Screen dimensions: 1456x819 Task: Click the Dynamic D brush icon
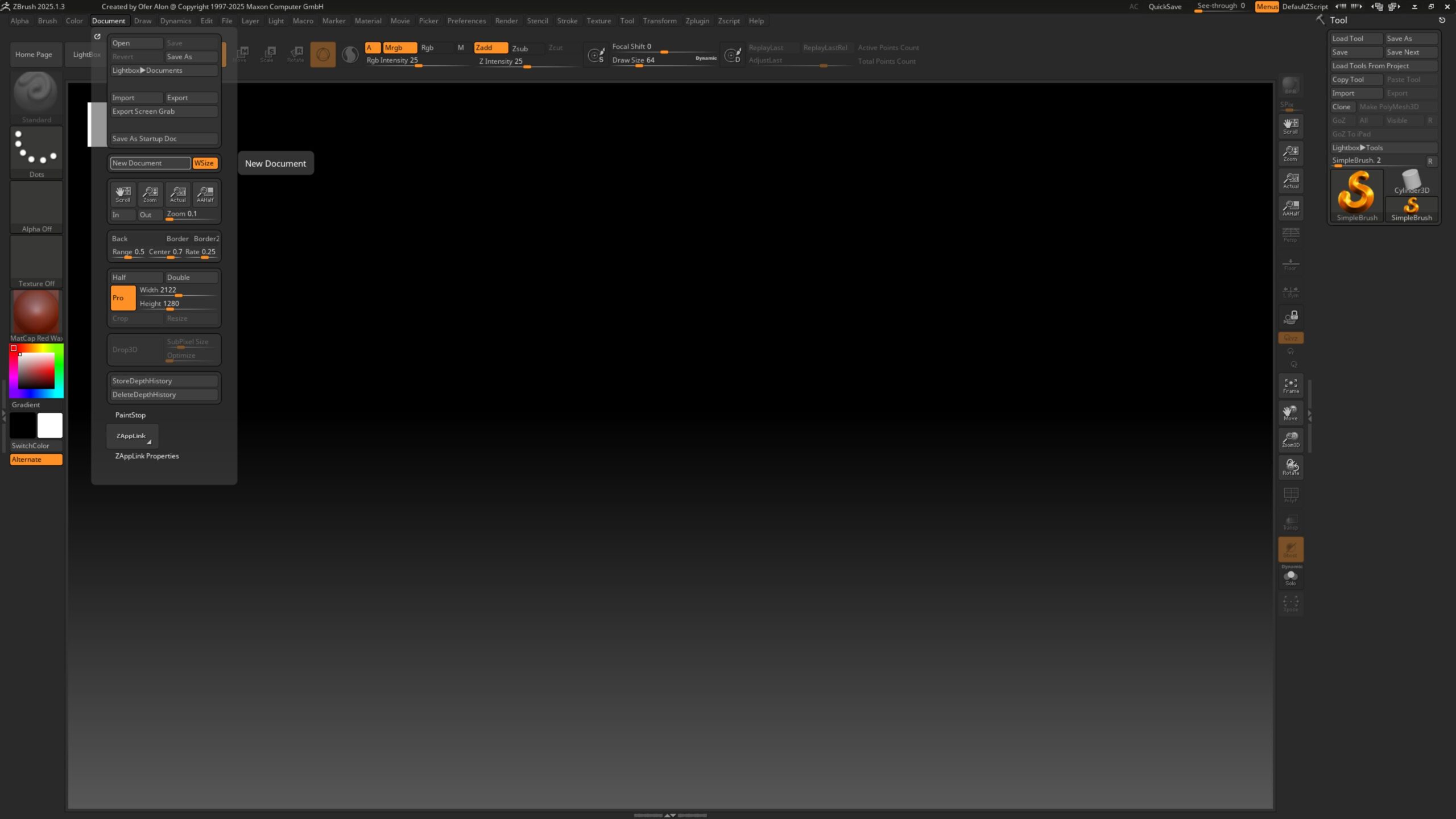[733, 55]
